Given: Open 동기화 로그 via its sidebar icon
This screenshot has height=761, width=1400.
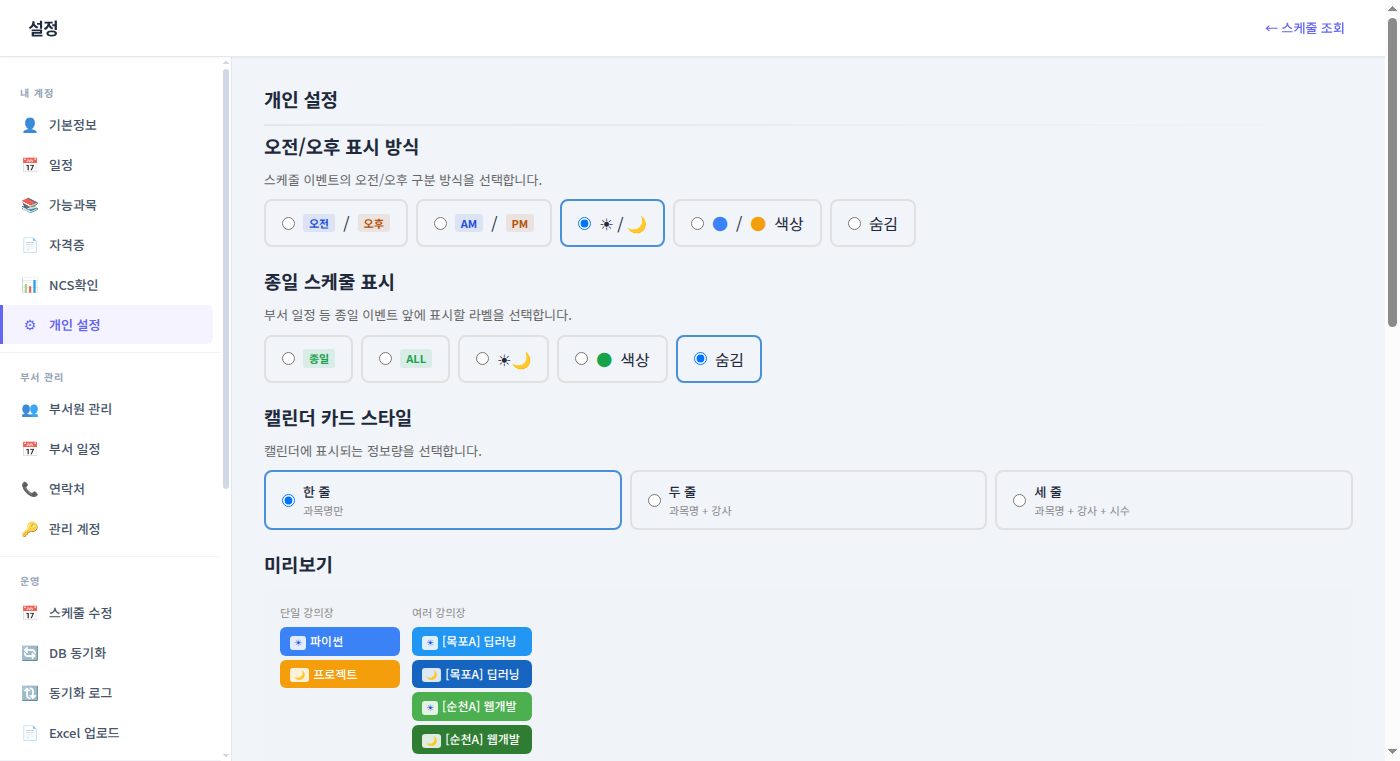Looking at the screenshot, I should point(30,692).
